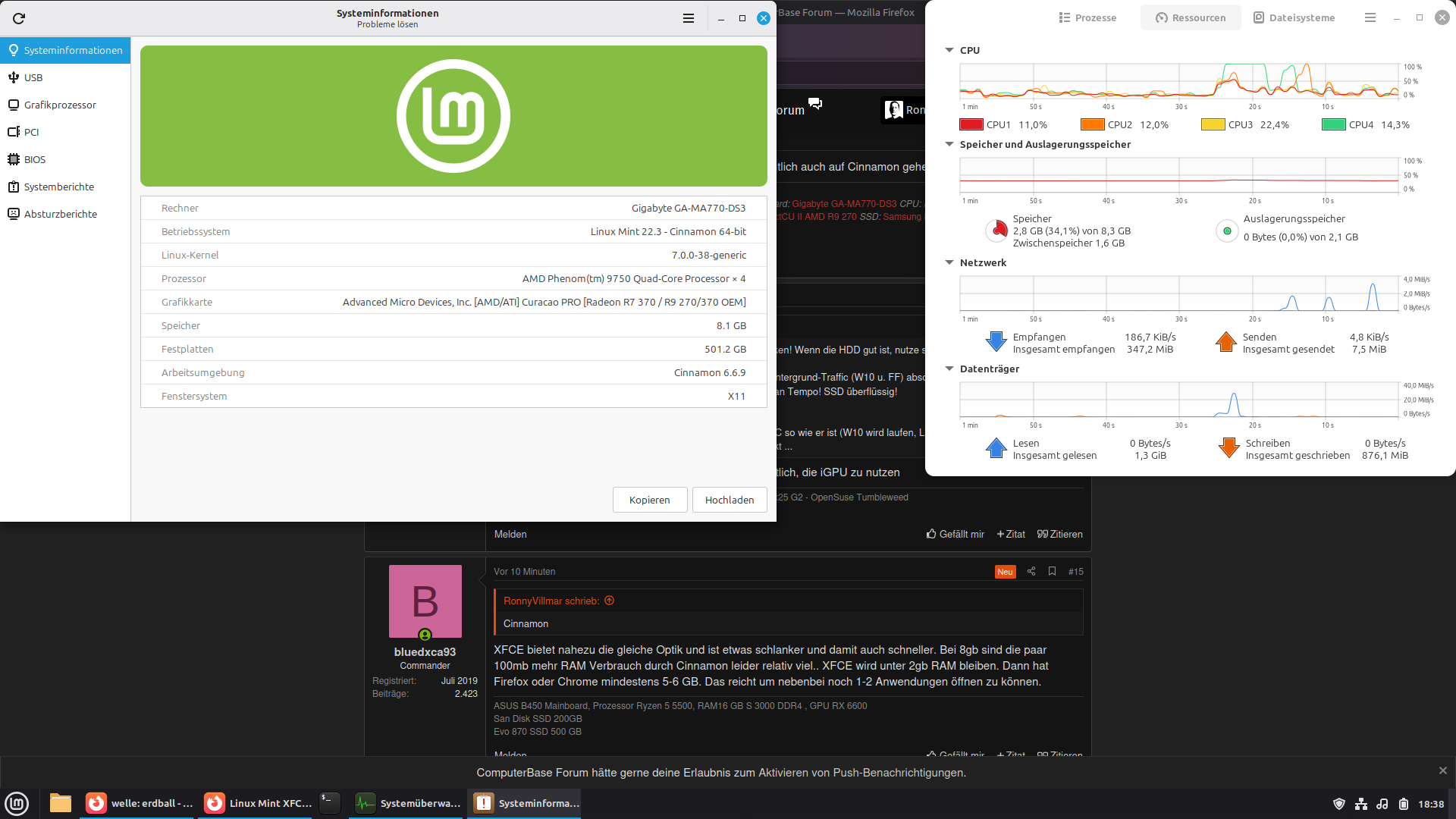Image resolution: width=1456 pixels, height=819 pixels.
Task: Open the terminal from the taskbar
Action: pyautogui.click(x=329, y=803)
